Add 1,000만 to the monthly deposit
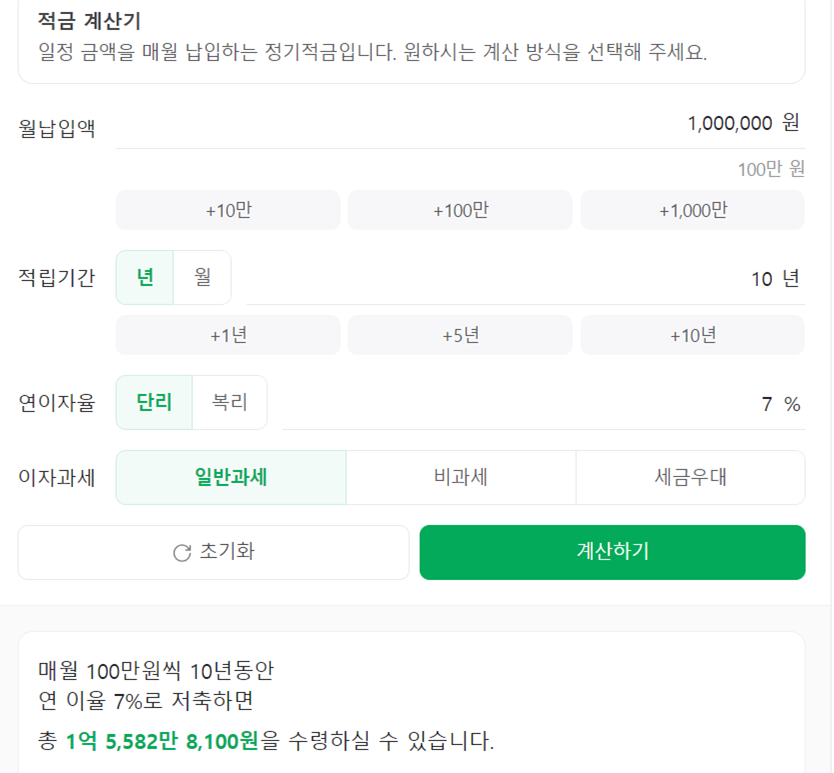834x773 pixels. point(692,210)
